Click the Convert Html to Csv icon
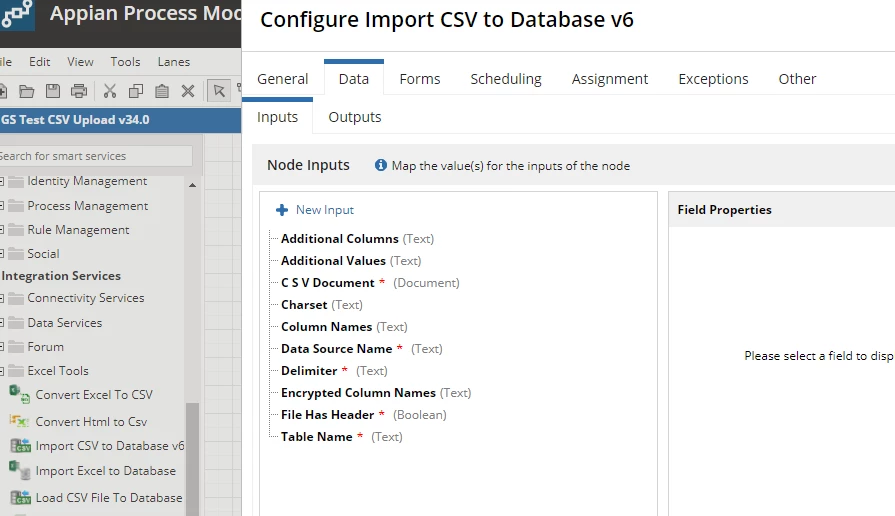 19,421
